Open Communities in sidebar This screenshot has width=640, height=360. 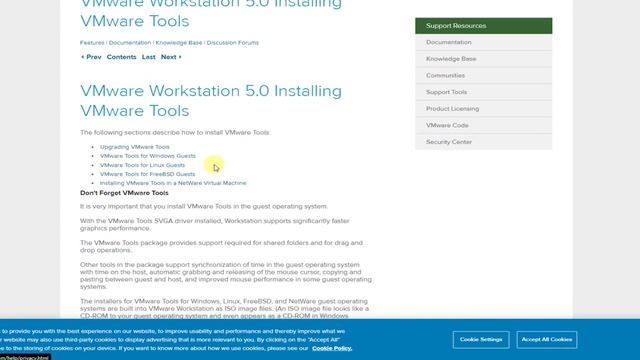tap(484, 76)
